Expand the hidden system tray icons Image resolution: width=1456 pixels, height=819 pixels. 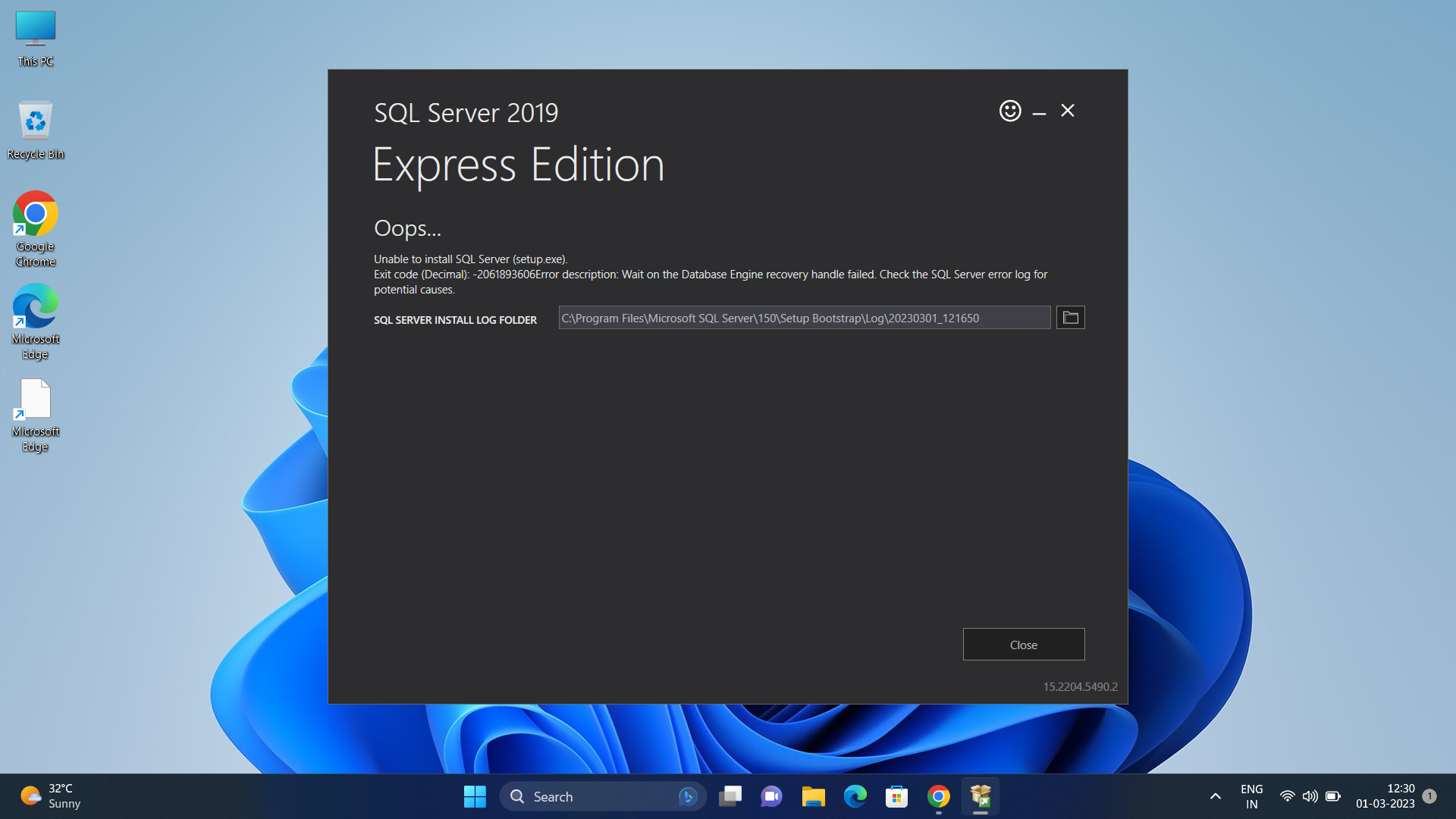pos(1215,796)
